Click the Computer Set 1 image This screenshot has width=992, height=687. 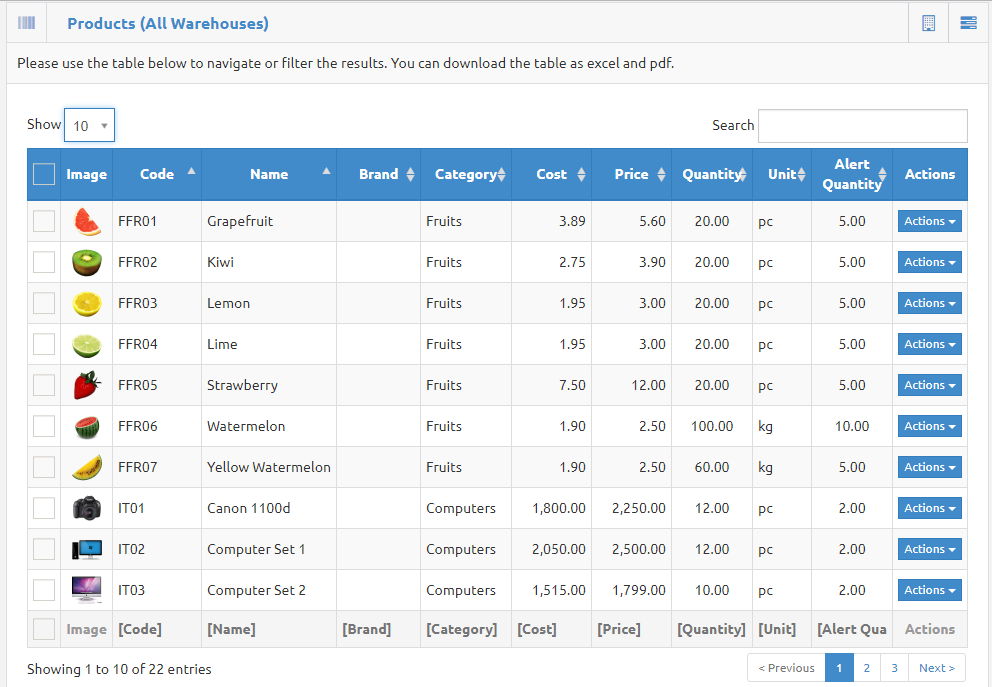click(87, 550)
